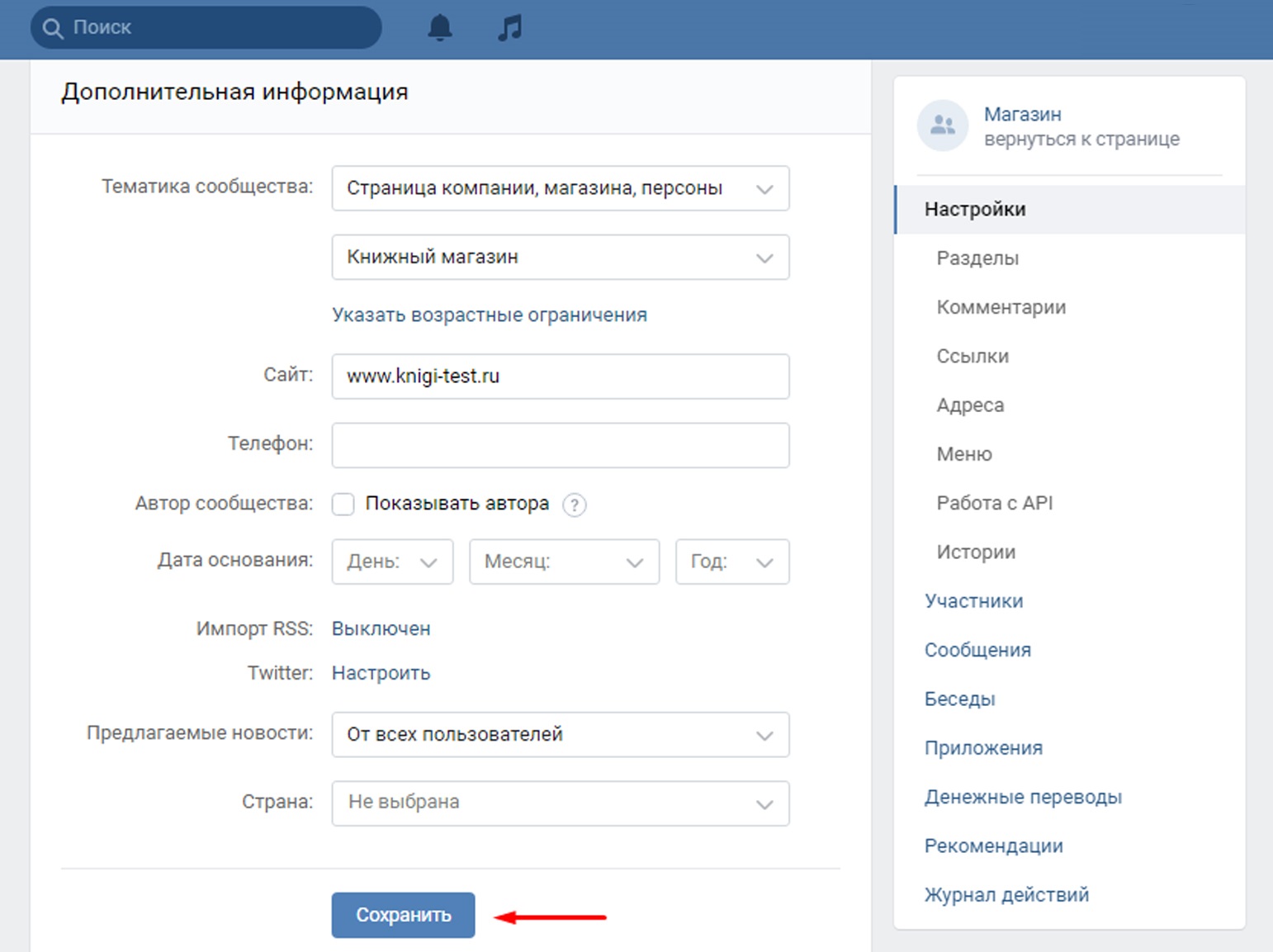This screenshot has width=1273, height=952.
Task: Expand the Тематика сообщества dropdown
Action: pyautogui.click(x=560, y=188)
